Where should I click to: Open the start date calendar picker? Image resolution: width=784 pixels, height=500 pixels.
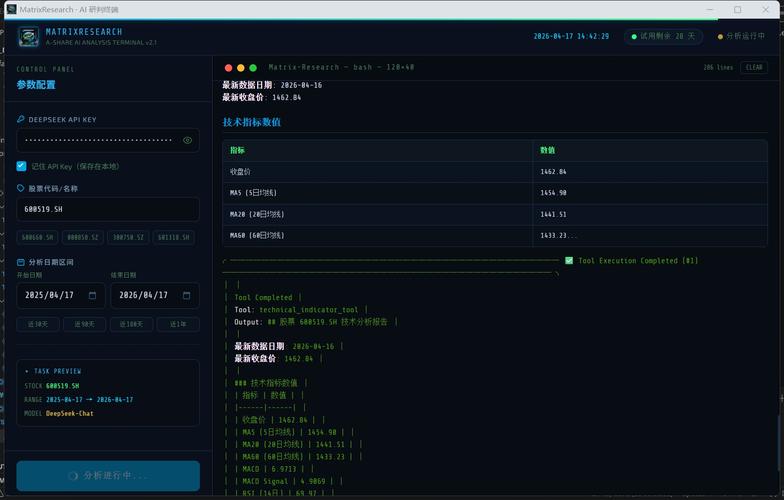92,295
